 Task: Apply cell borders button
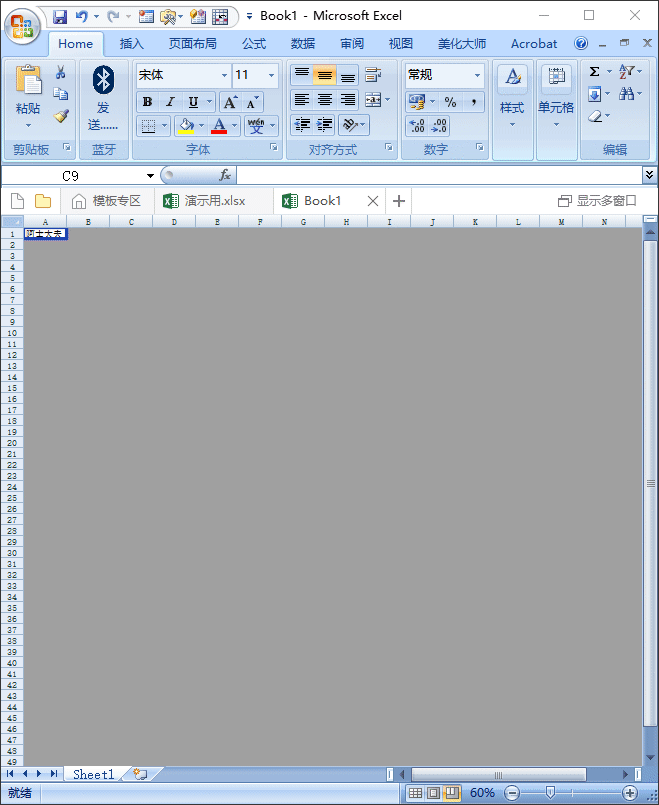tap(148, 126)
